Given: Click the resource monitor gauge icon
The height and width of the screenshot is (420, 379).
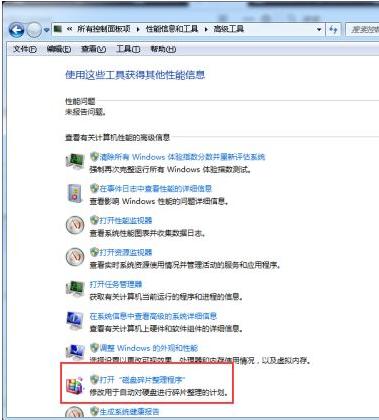Looking at the screenshot, I should coord(75,257).
